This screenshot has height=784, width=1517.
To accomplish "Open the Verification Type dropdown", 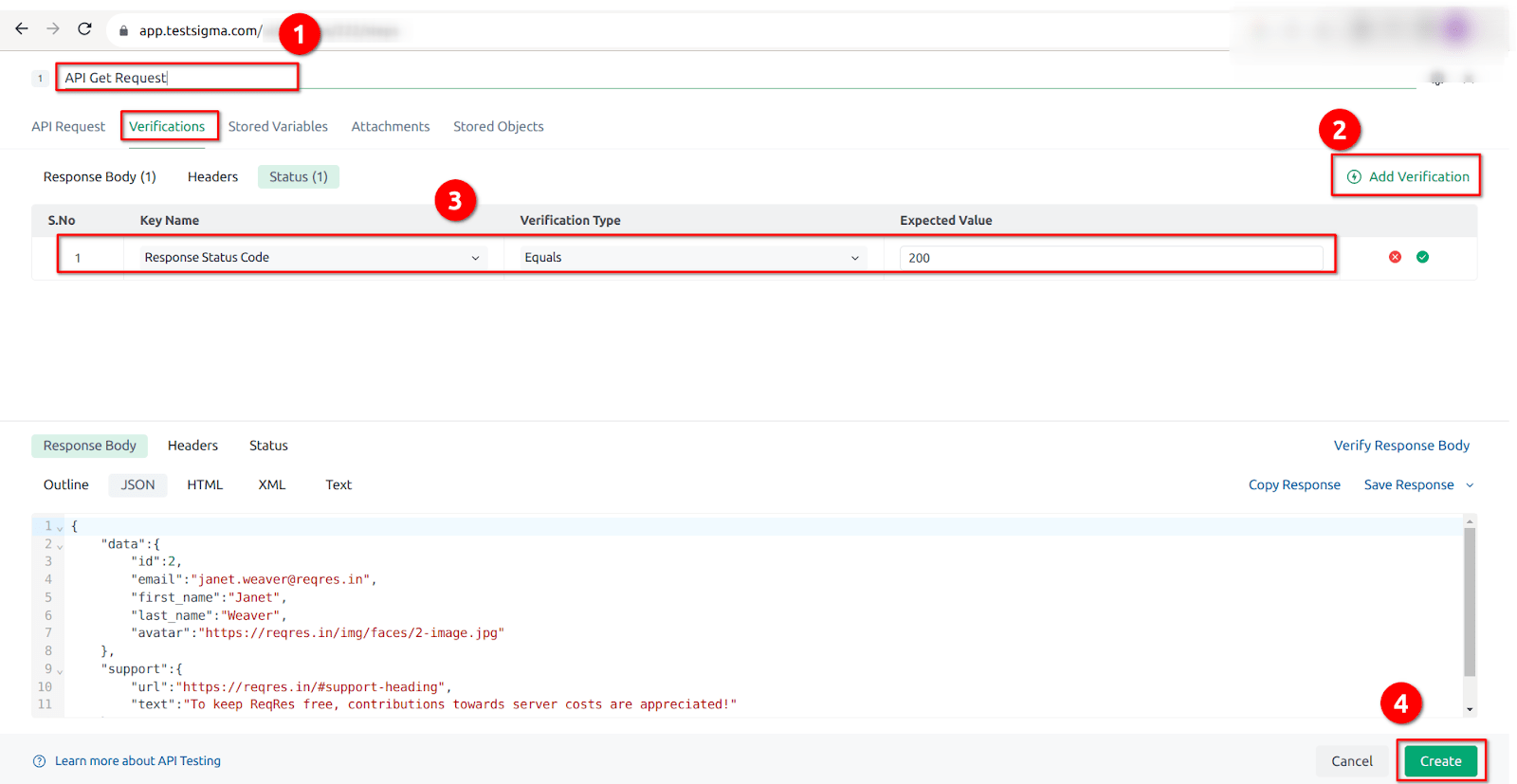I will click(693, 258).
